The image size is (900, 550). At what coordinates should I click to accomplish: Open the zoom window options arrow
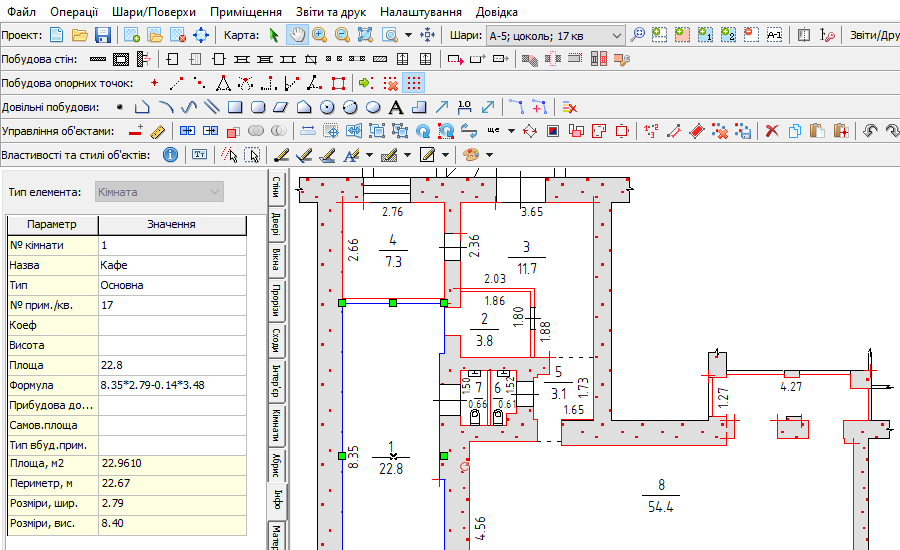tap(408, 35)
